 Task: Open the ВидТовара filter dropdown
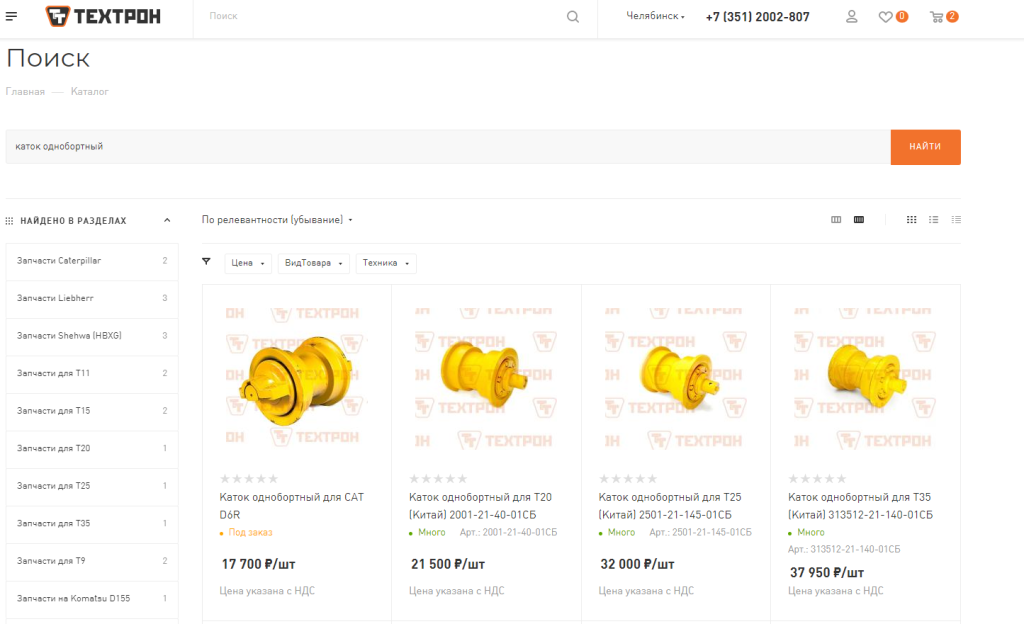click(313, 263)
